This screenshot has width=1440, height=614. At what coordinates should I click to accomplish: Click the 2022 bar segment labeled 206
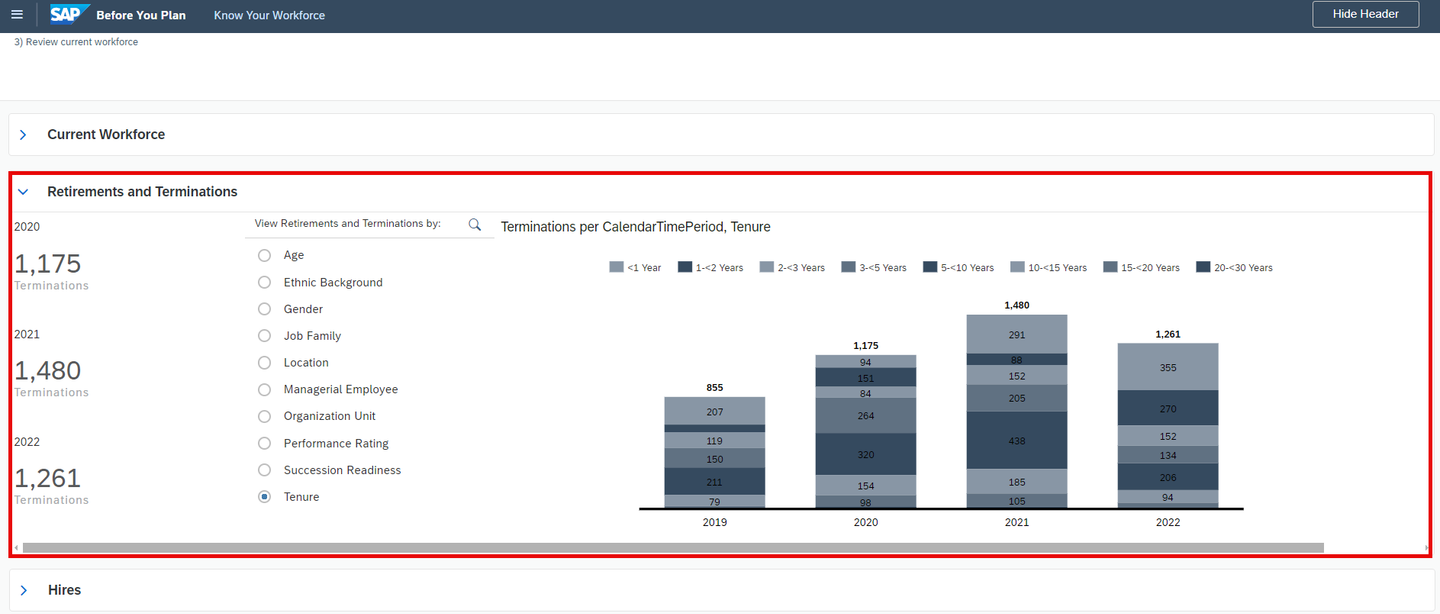coord(1168,477)
